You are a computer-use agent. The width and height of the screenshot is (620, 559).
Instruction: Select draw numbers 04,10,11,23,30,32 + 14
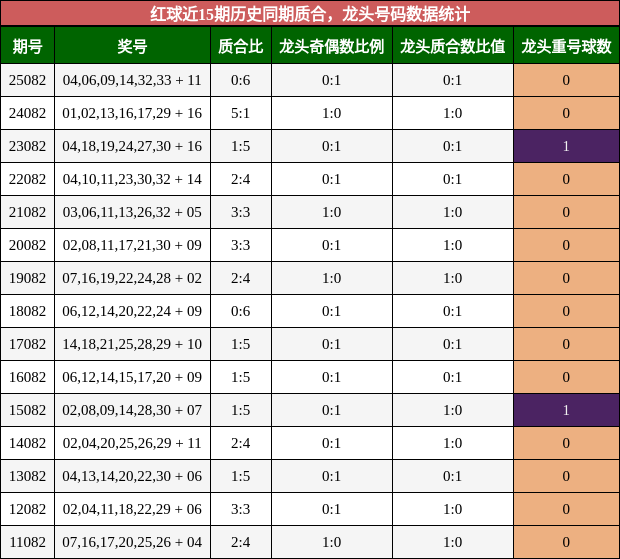pos(132,179)
